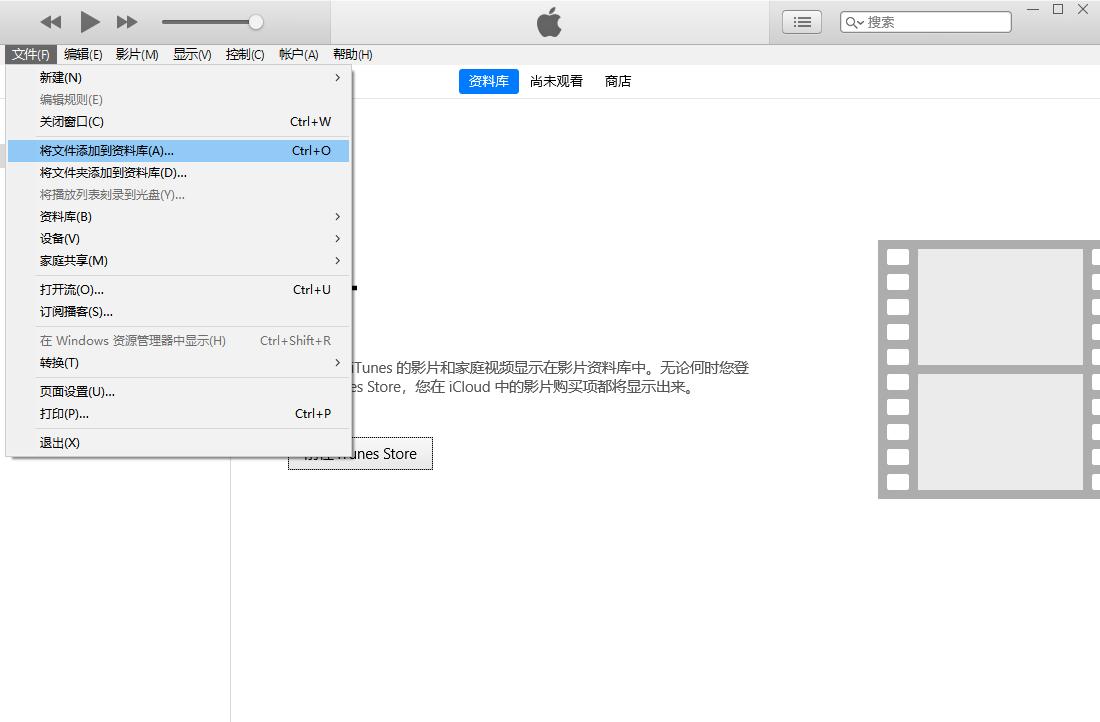This screenshot has width=1100, height=722.
Task: Open the list view icon button
Action: coord(802,22)
